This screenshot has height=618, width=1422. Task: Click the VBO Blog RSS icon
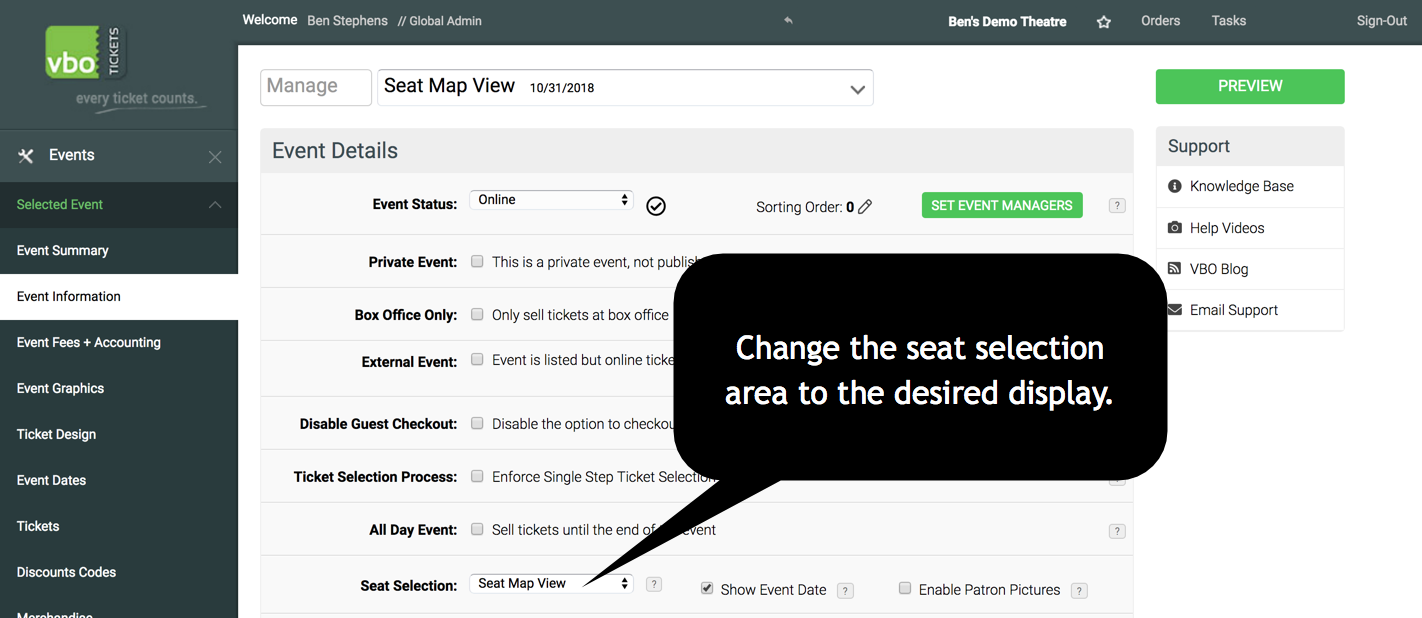click(1175, 269)
